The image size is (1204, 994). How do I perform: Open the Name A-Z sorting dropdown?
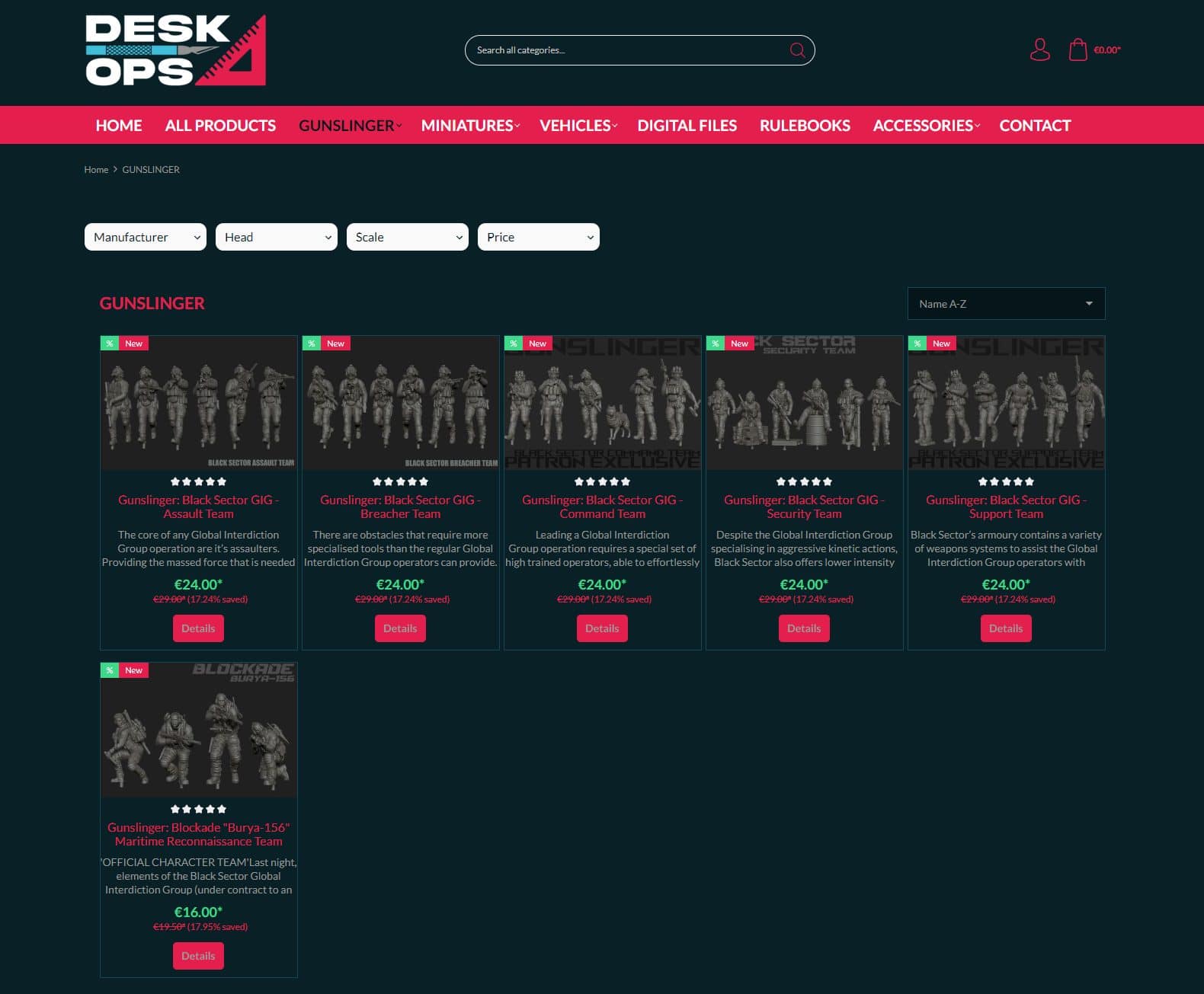(1006, 304)
